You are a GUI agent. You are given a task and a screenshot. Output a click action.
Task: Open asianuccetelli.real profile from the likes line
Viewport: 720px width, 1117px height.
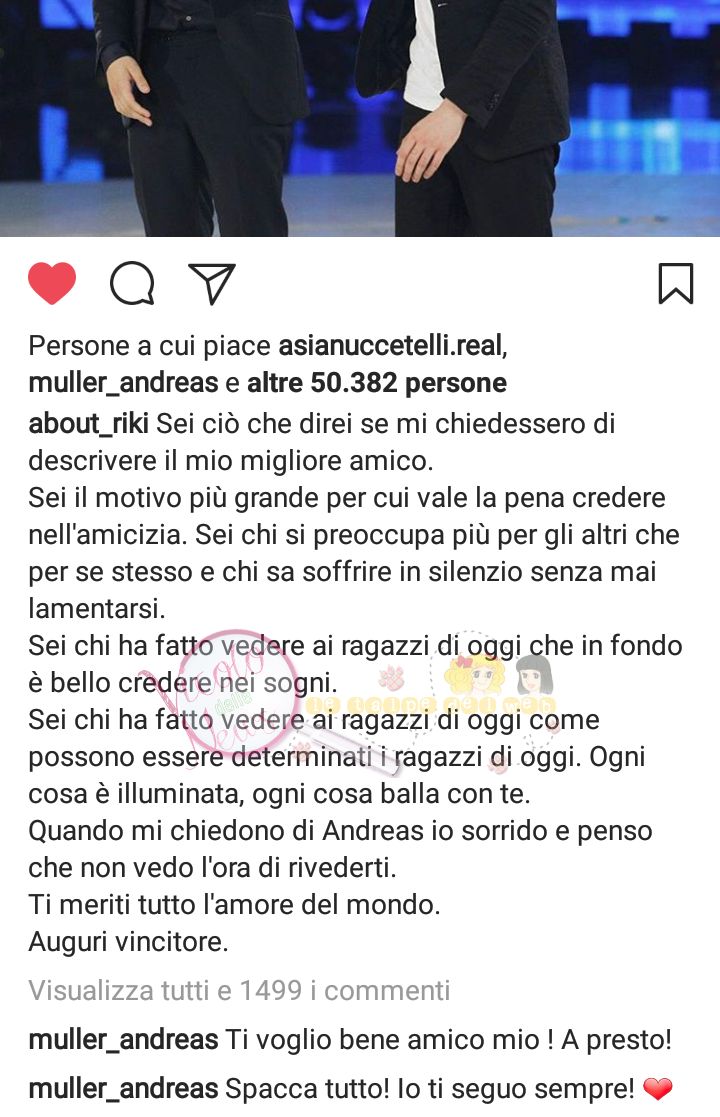click(390, 346)
